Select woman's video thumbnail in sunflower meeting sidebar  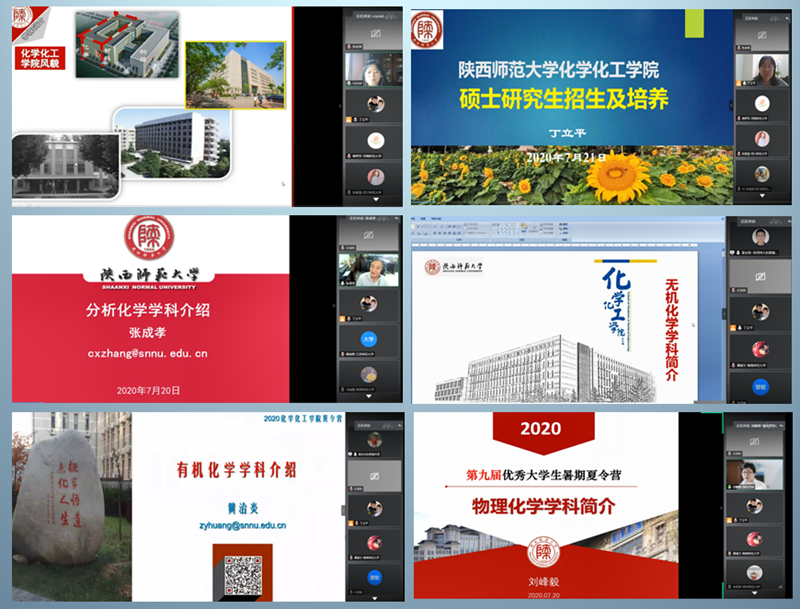[761, 71]
